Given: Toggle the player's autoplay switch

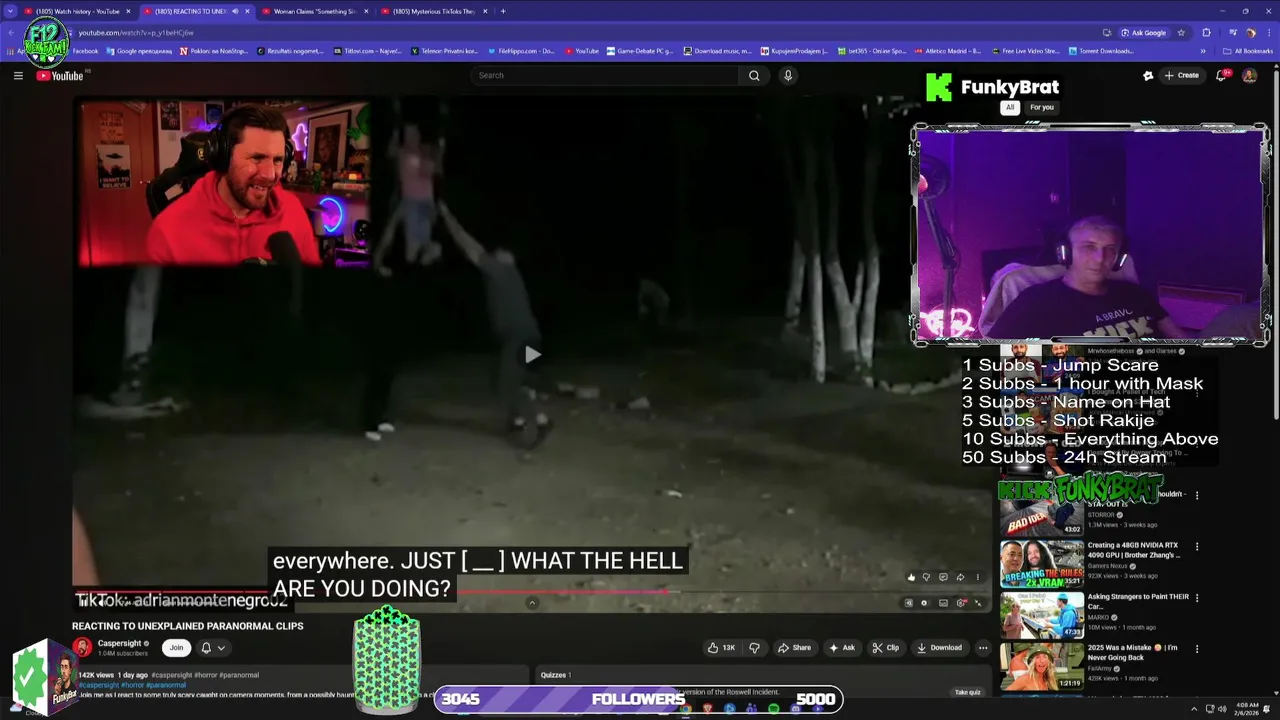Looking at the screenshot, I should (924, 603).
